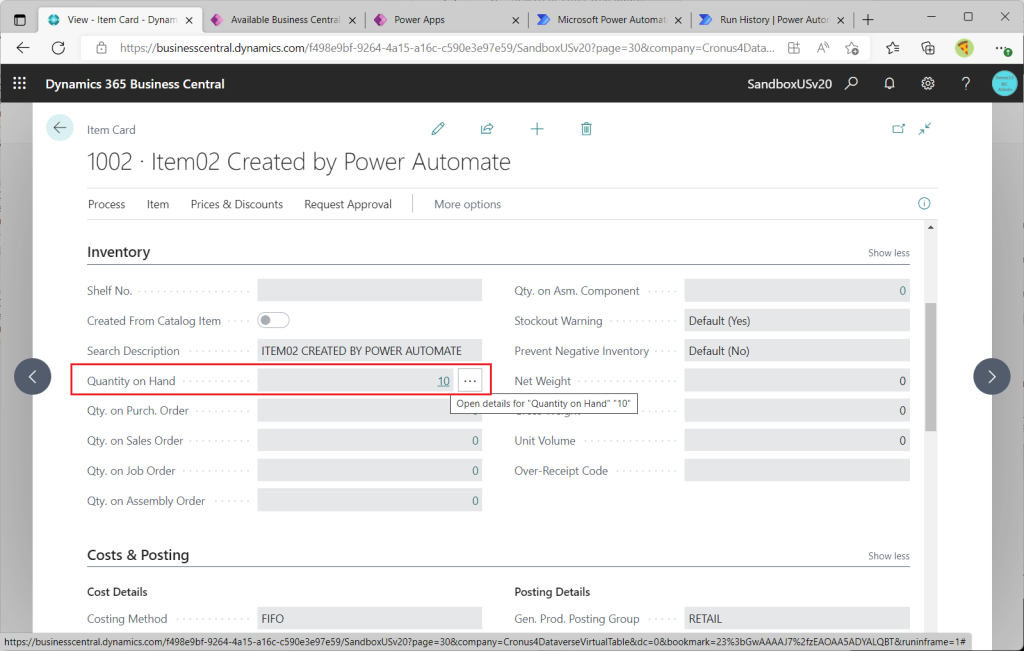This screenshot has width=1024, height=651.
Task: Toggle Created From Catalog Item switch
Action: point(273,321)
